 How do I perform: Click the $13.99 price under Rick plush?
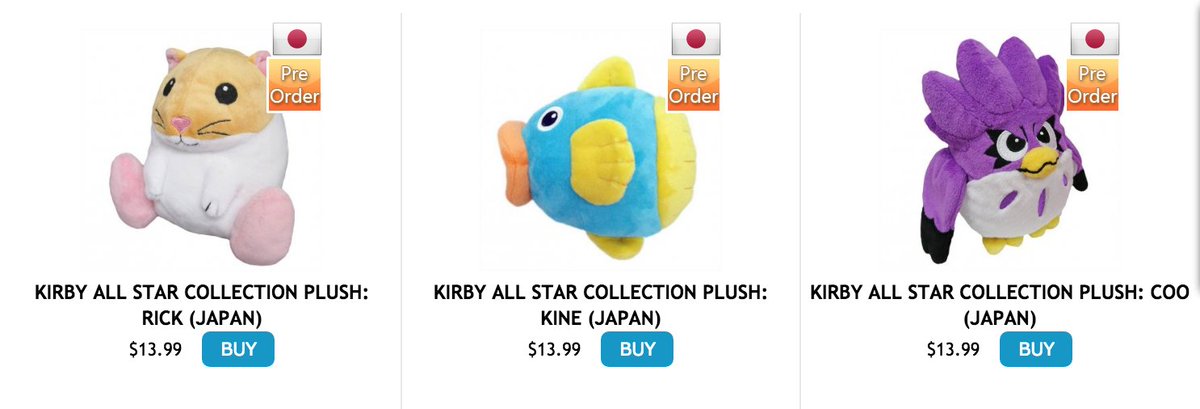(156, 350)
